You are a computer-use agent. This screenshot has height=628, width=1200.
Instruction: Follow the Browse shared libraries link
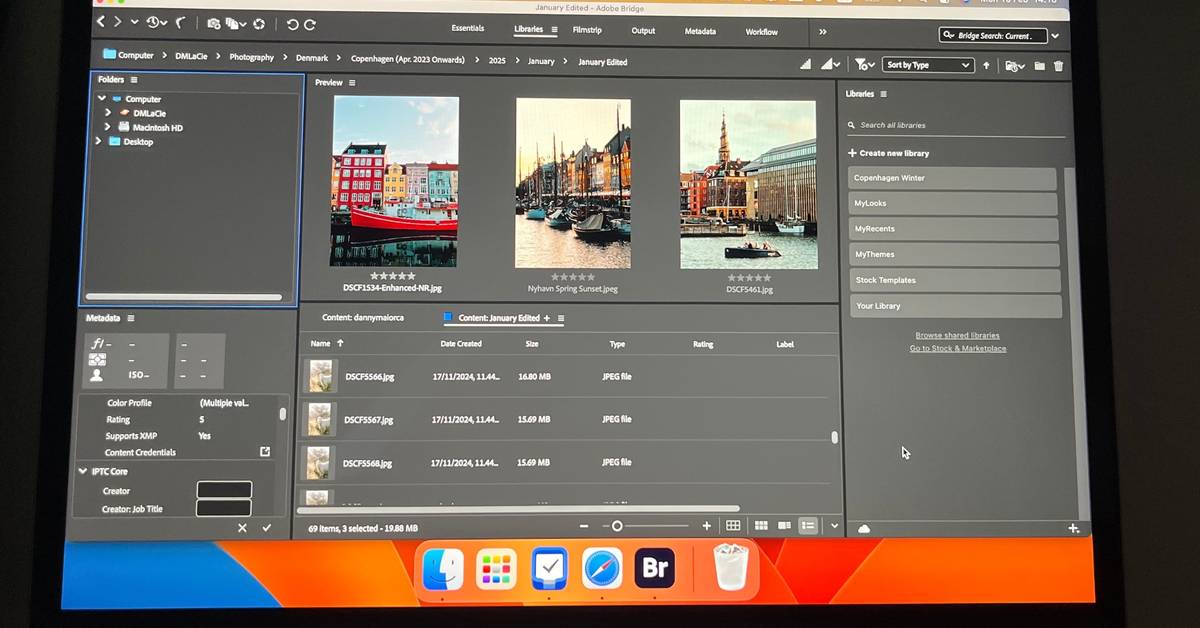[957, 336]
